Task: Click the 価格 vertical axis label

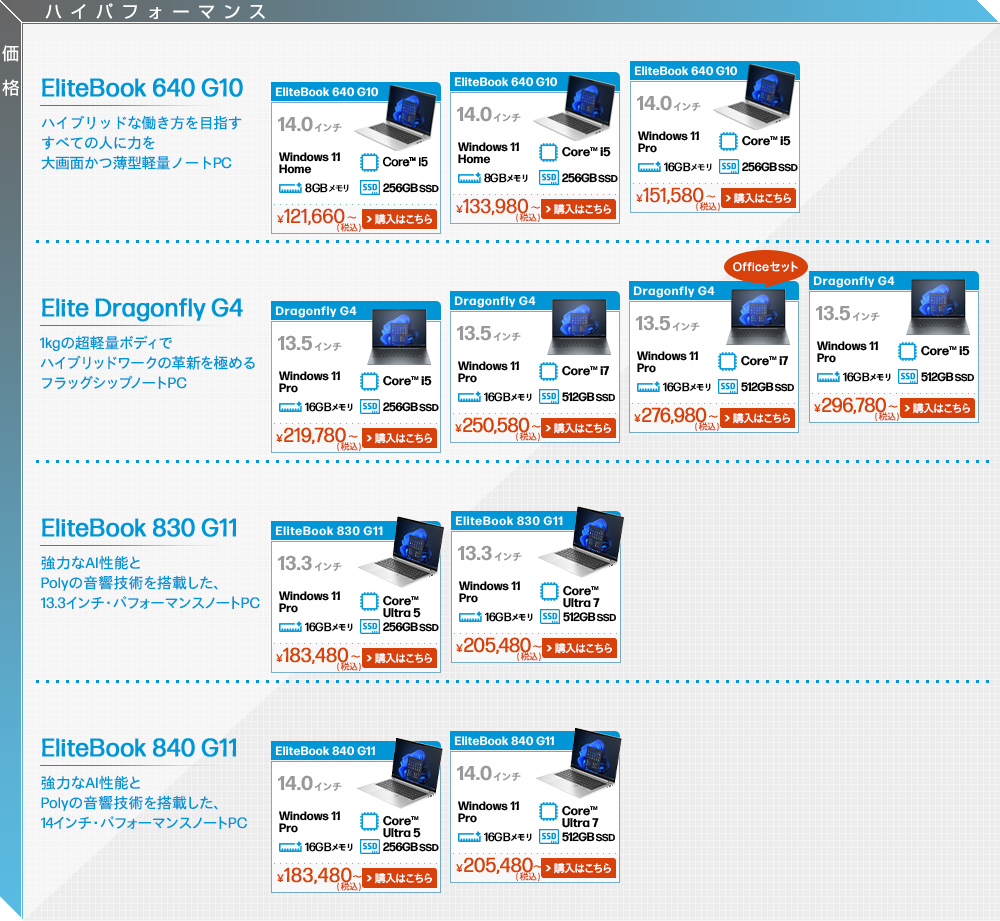Action: click(10, 70)
